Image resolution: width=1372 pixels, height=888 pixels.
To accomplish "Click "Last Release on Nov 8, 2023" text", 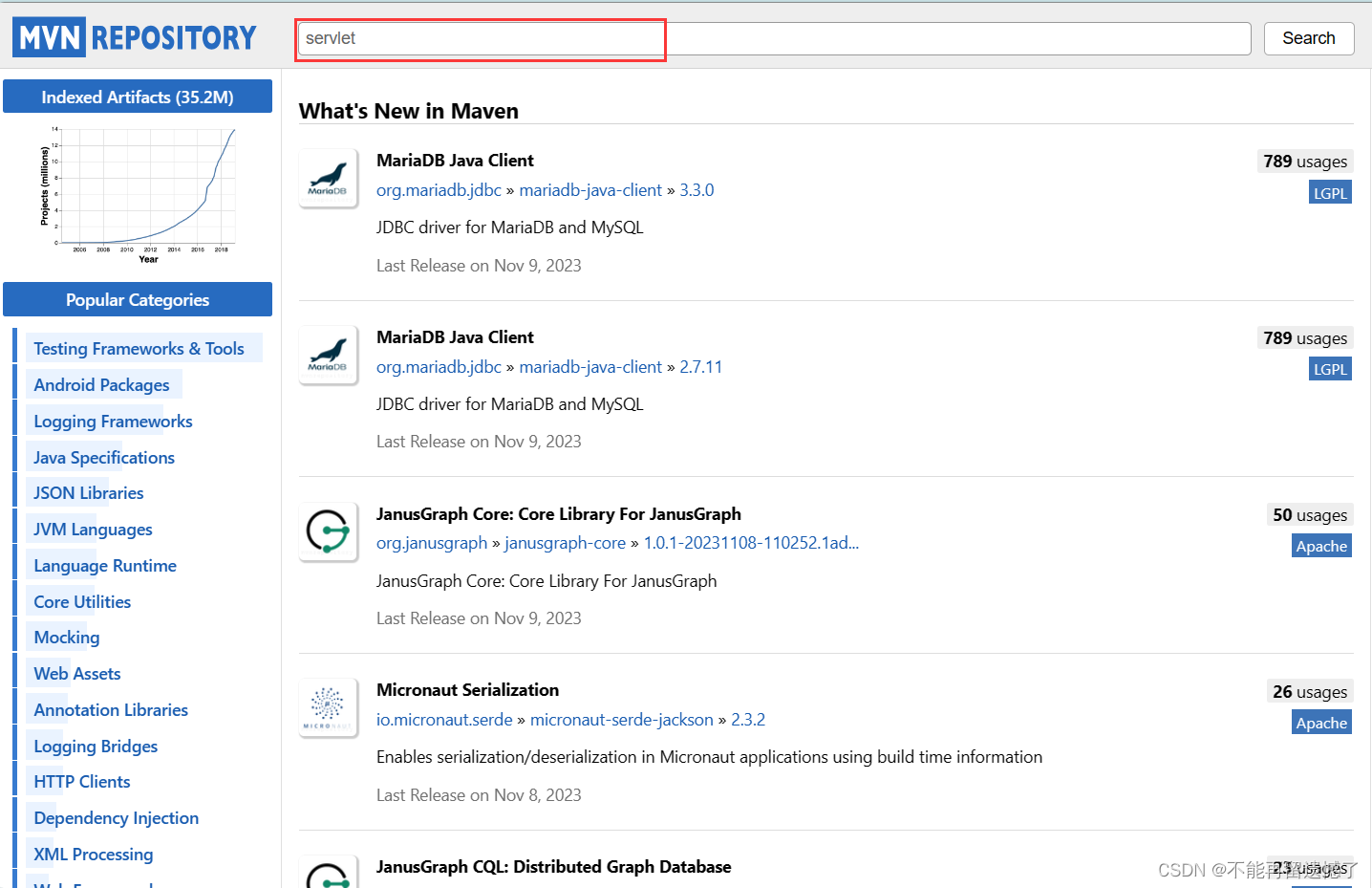I will click(x=479, y=795).
